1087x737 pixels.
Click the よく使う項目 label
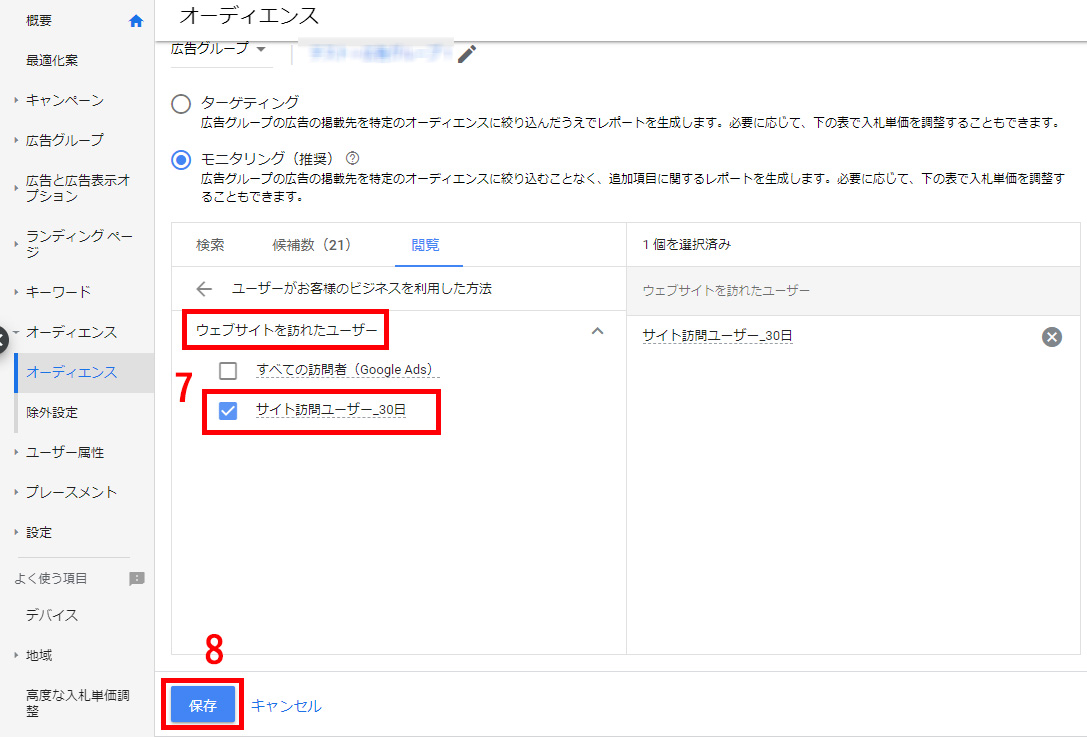(51, 578)
